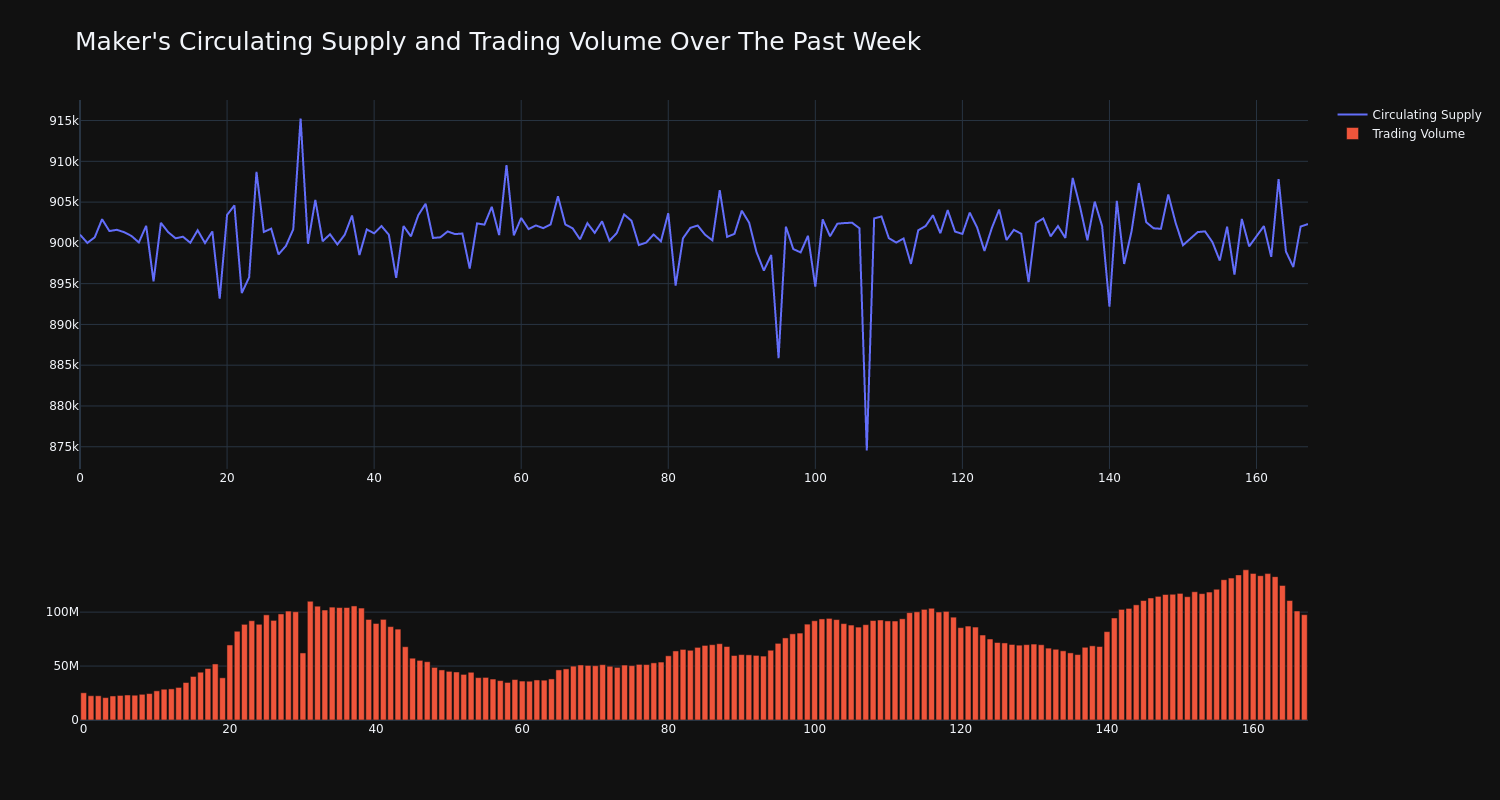
Task: Click the 910k y-axis label
Action: 64,162
